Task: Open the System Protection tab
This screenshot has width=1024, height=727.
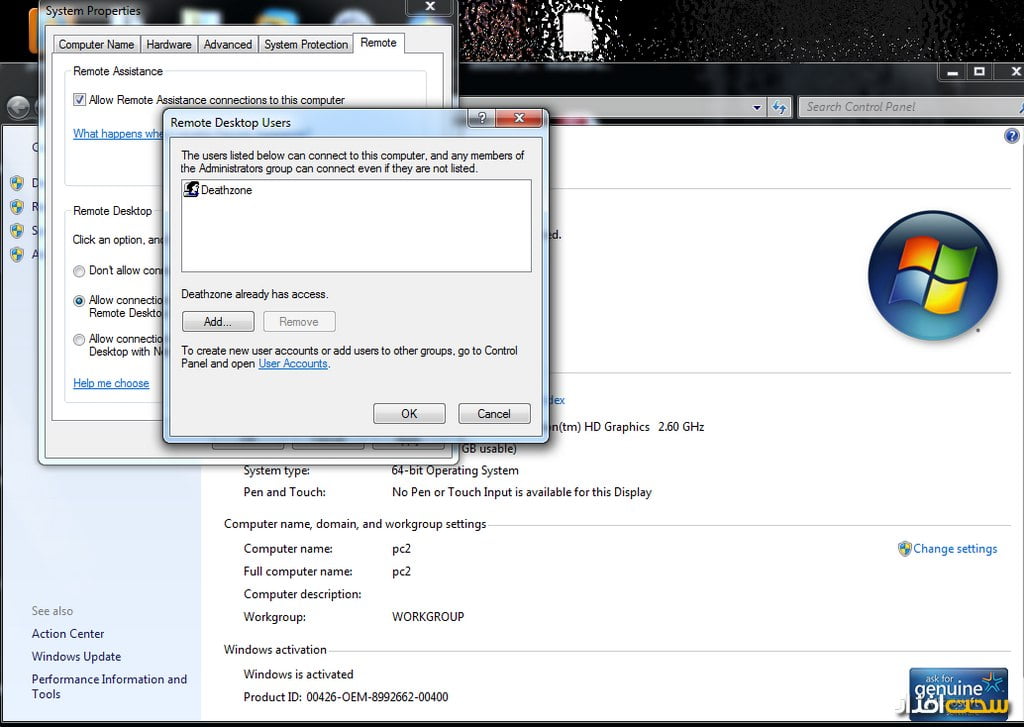Action: 306,44
